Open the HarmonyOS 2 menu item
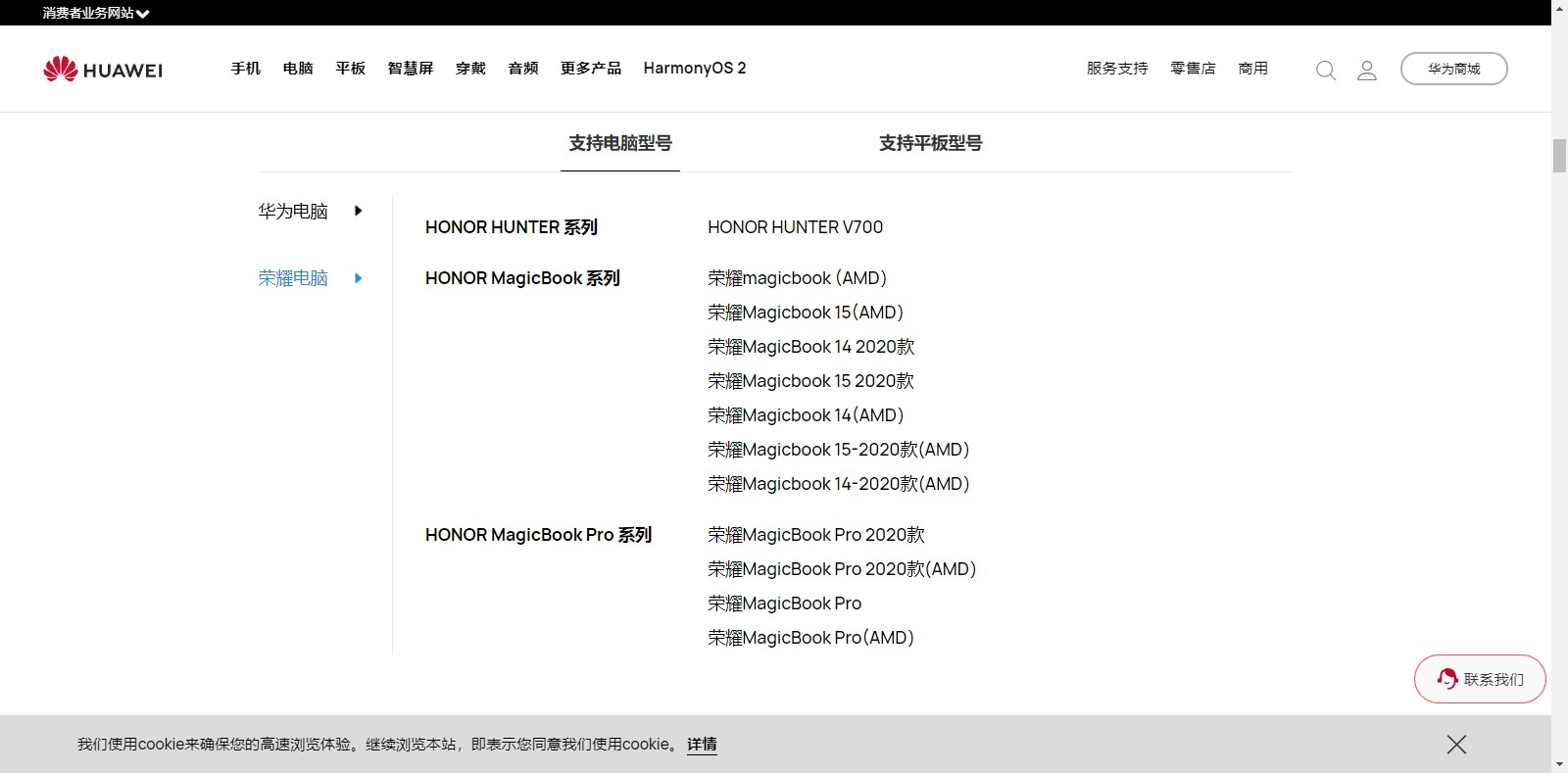The image size is (1568, 773). pyautogui.click(x=695, y=69)
